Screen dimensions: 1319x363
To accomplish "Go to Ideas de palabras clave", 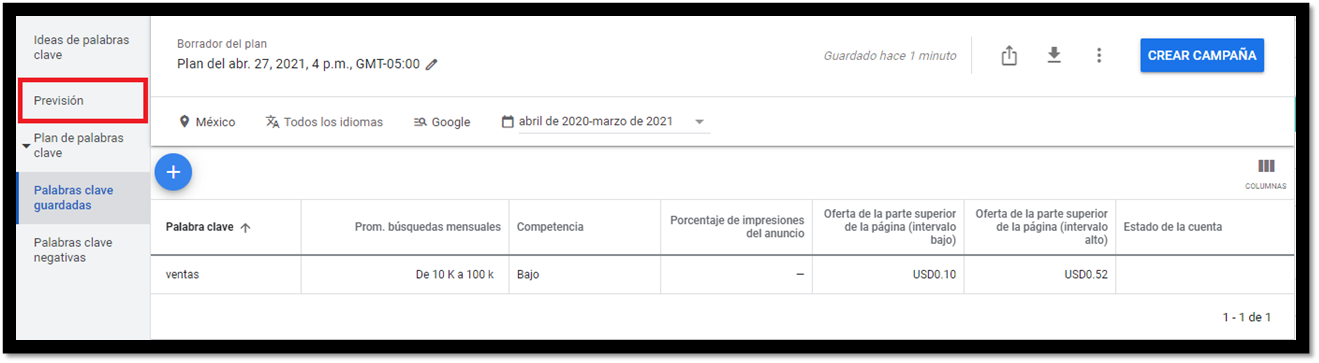I will pos(81,47).
